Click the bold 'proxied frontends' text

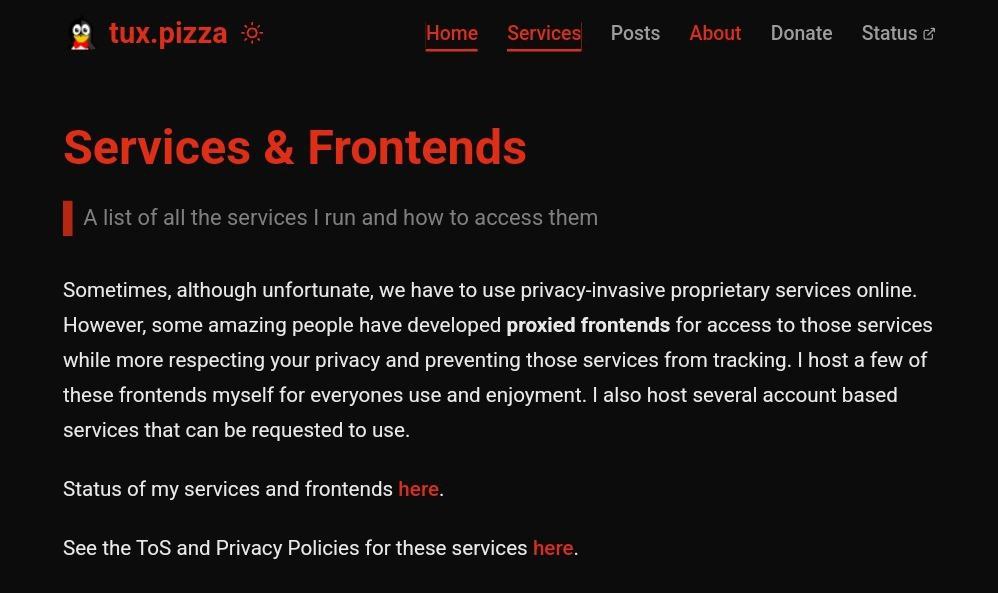point(588,325)
